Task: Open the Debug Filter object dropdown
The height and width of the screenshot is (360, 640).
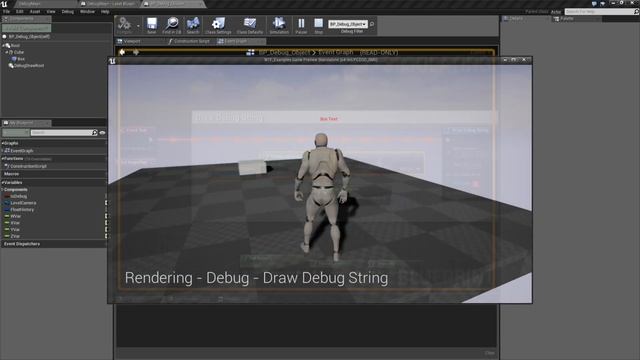Action: [348, 24]
